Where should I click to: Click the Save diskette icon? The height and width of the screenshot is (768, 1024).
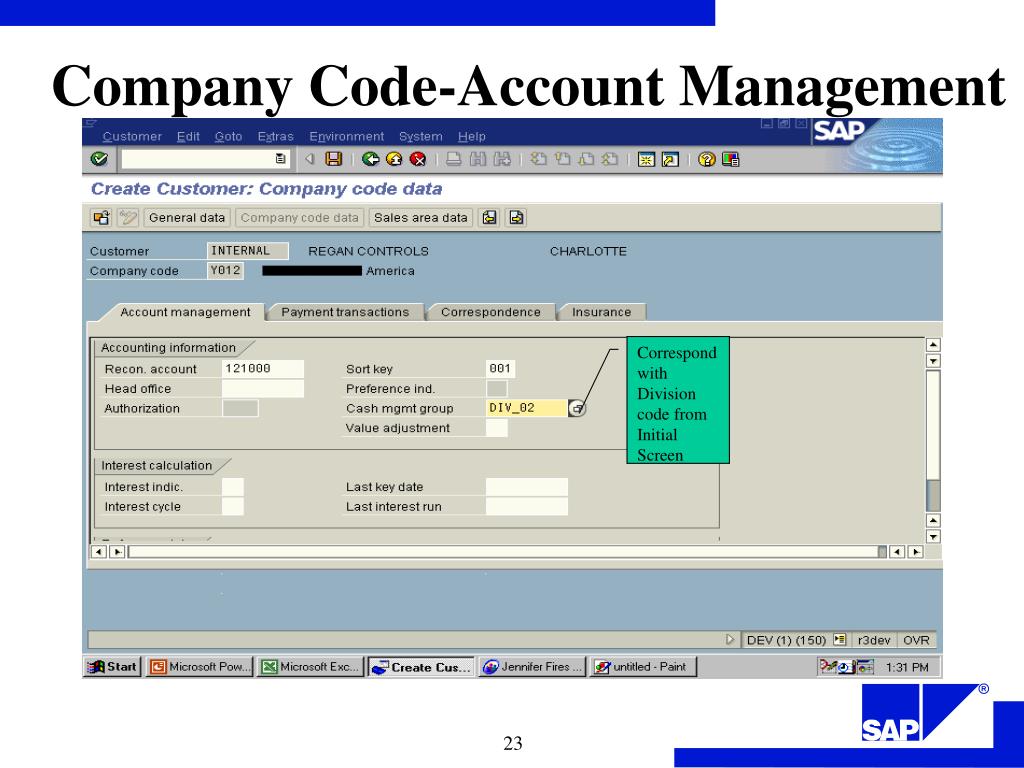334,159
